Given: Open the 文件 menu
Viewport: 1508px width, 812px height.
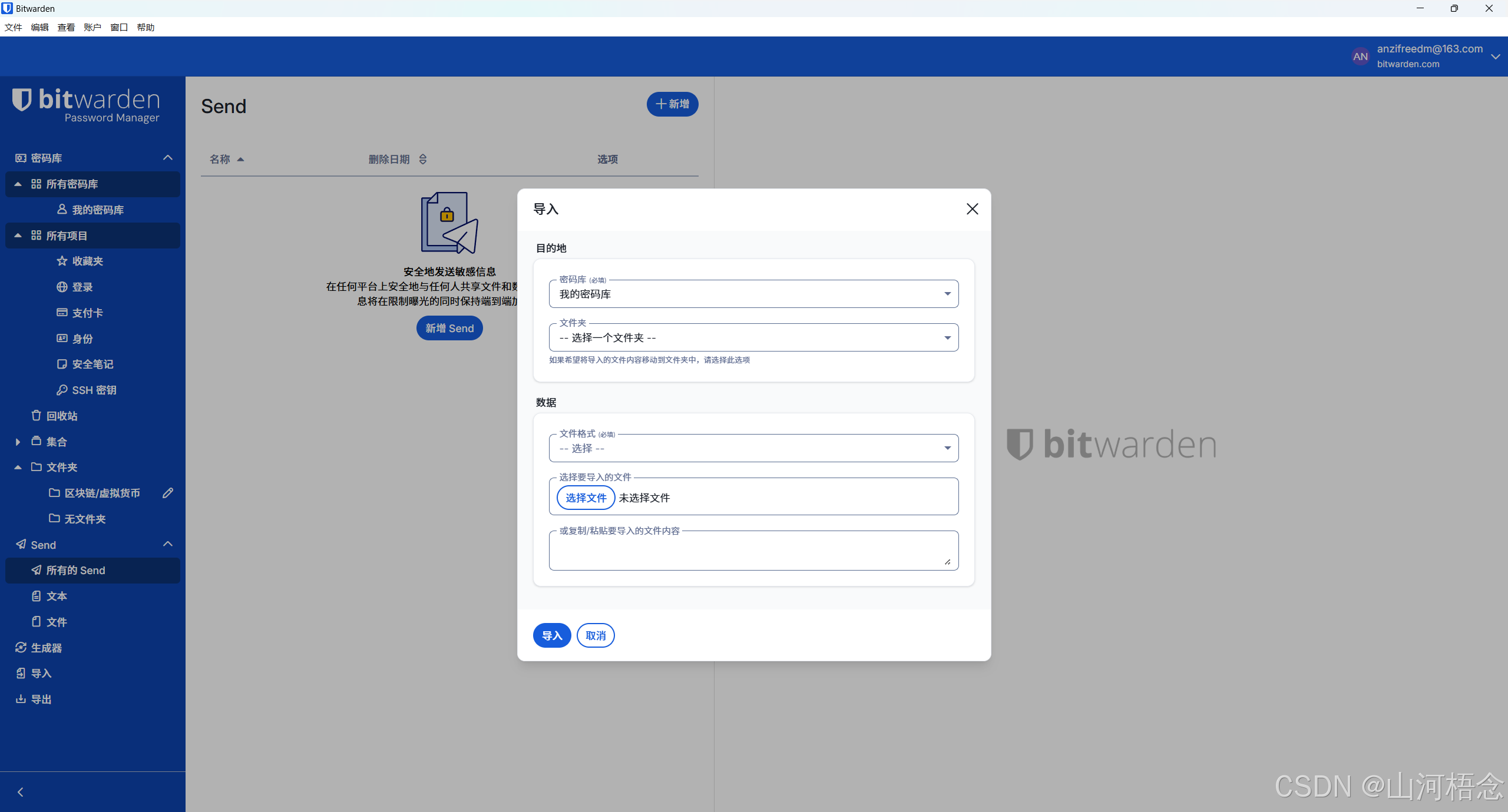Looking at the screenshot, I should (13, 27).
